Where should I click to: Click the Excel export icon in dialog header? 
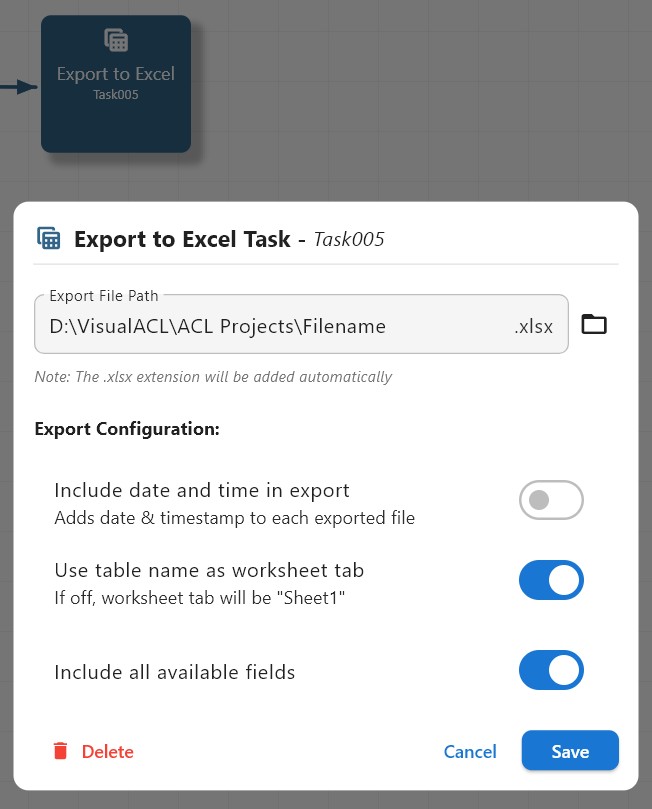[x=48, y=237]
